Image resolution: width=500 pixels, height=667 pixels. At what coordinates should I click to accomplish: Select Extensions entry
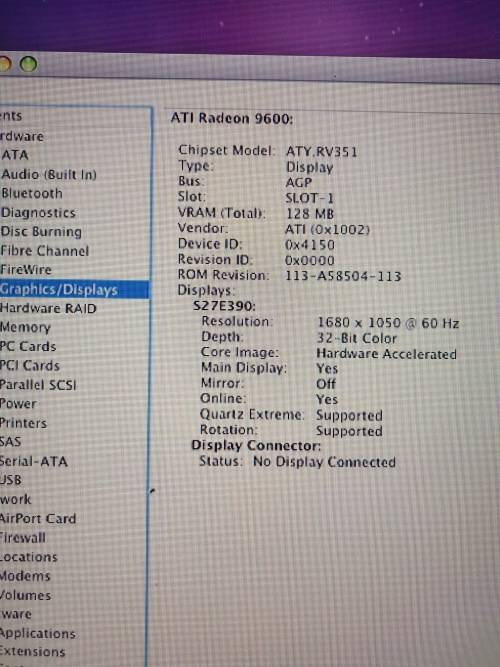coord(32,652)
